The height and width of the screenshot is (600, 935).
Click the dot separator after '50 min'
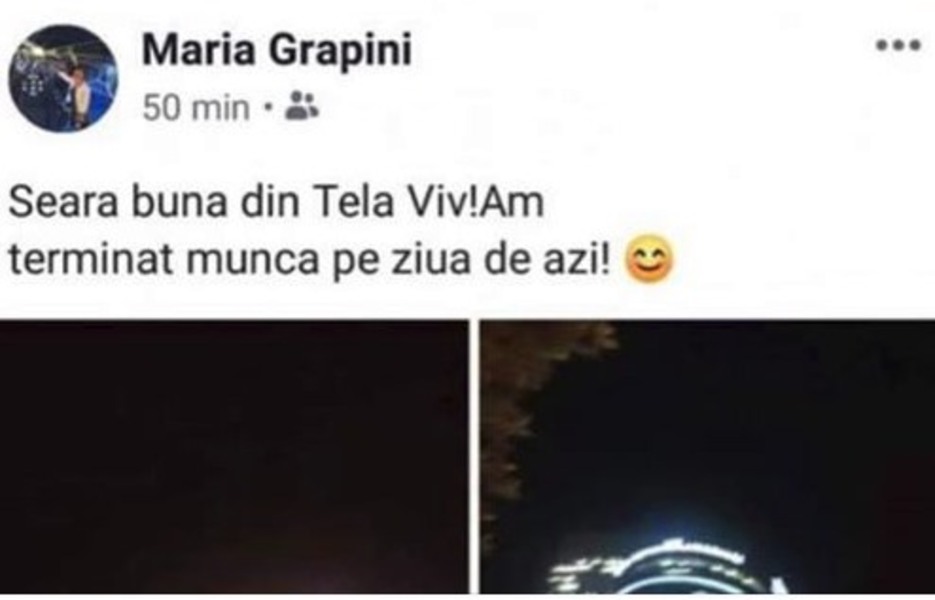(x=269, y=108)
